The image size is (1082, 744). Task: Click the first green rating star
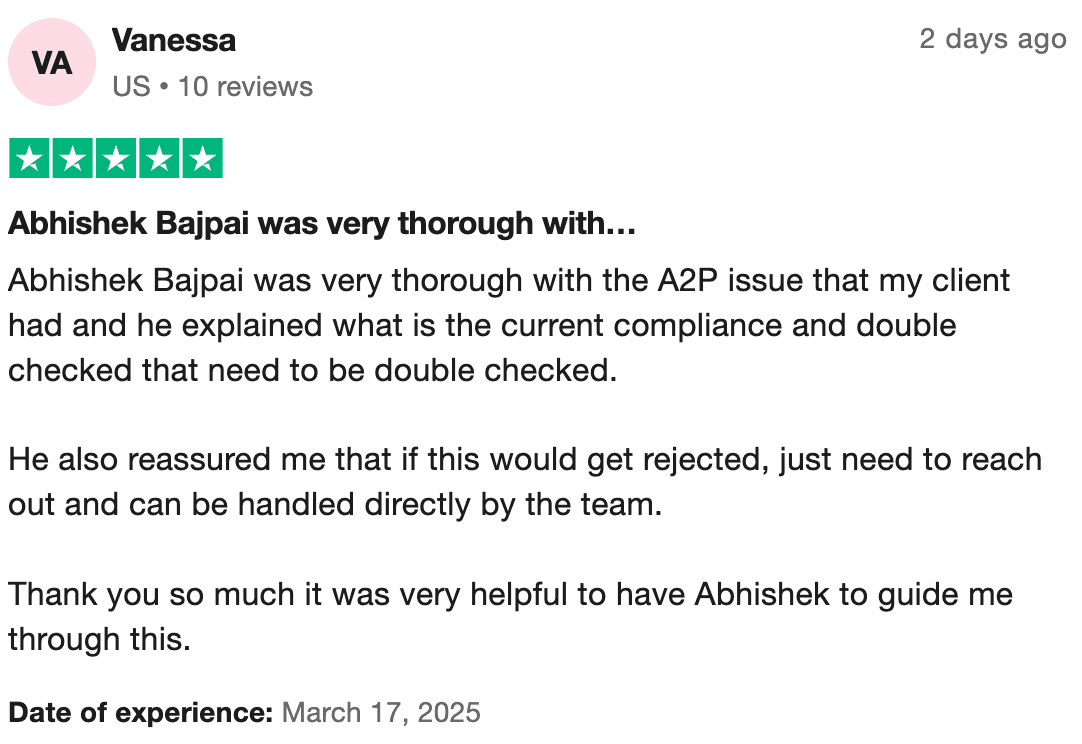(29, 159)
